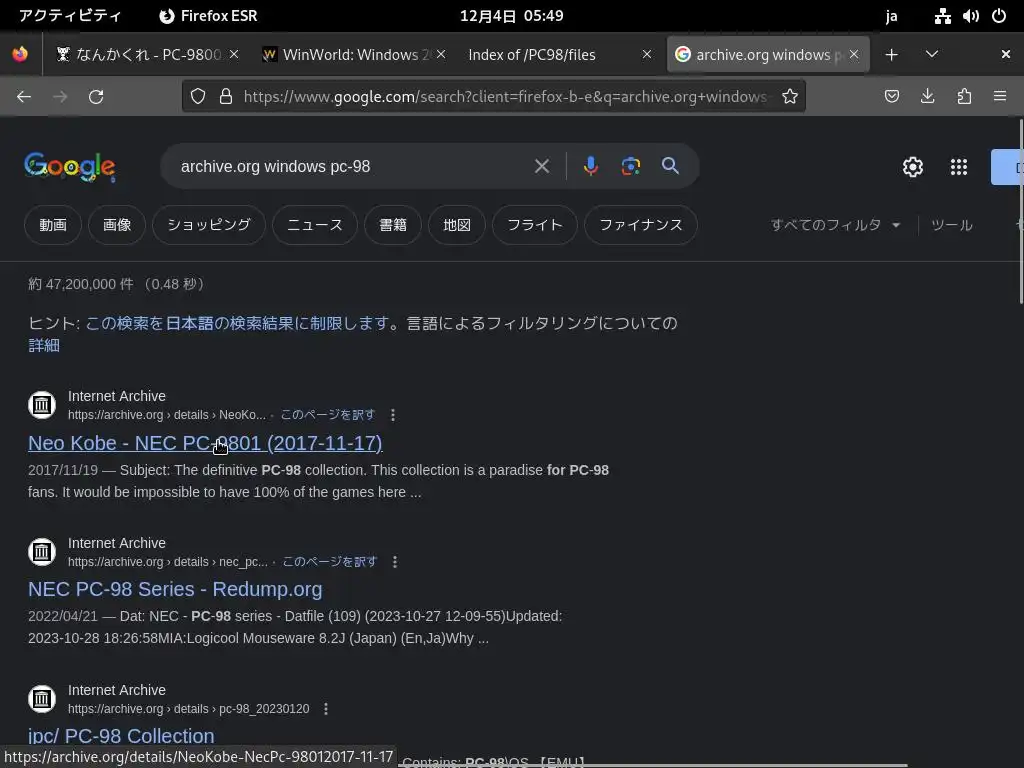Go to Google logo homepage
The height and width of the screenshot is (768, 1024).
(70, 167)
